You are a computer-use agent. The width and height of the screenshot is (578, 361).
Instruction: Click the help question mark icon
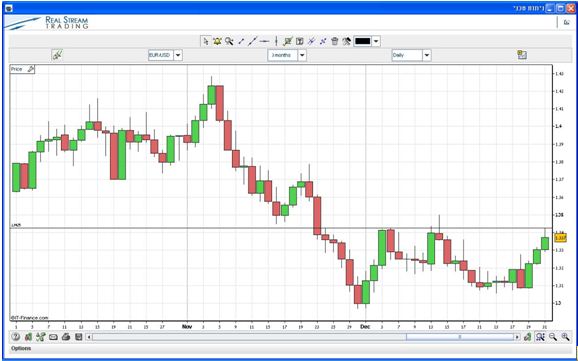[16, 337]
